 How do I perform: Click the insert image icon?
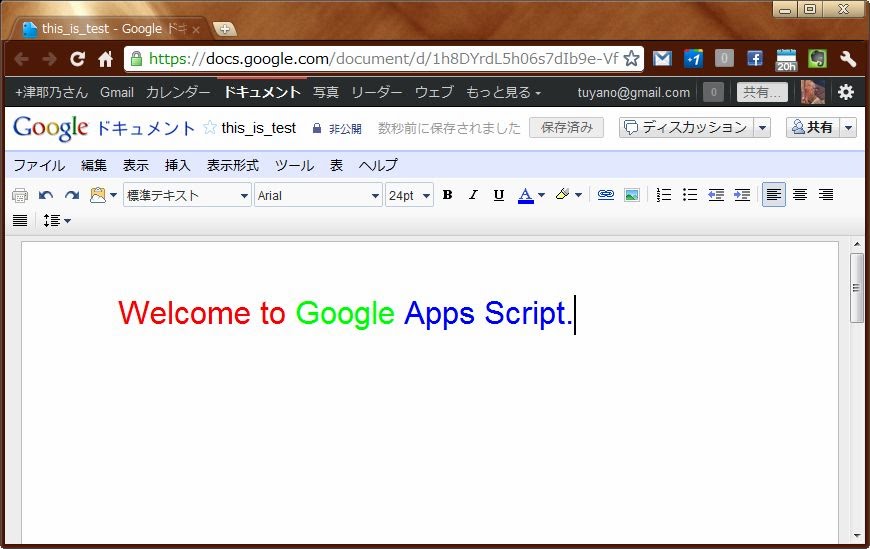point(632,195)
